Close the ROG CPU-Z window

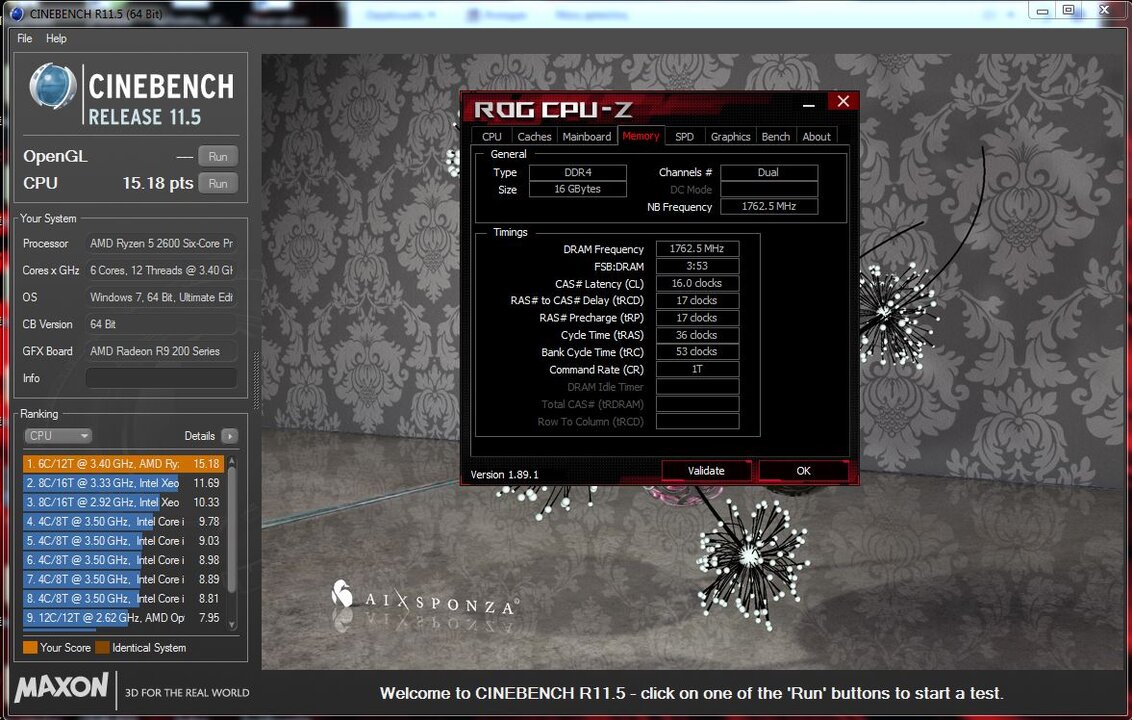pyautogui.click(x=843, y=101)
